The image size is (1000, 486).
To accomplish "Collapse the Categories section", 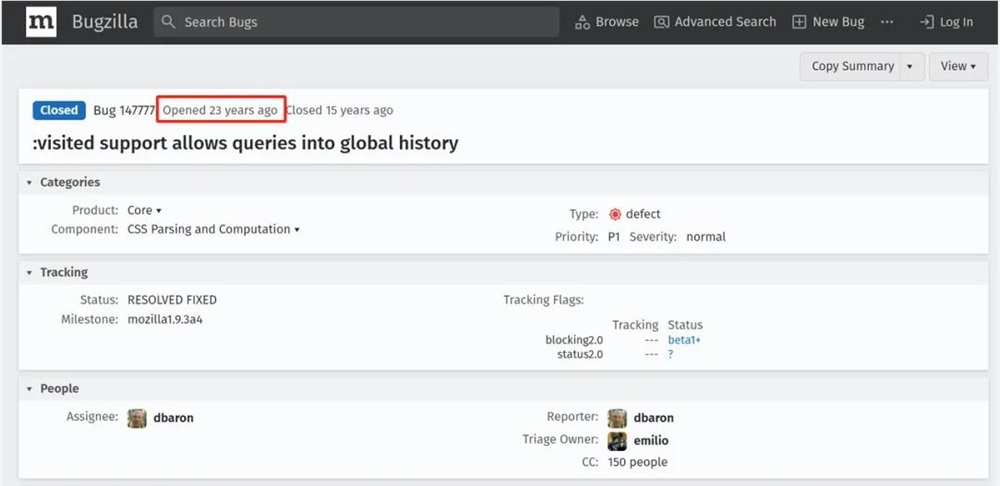I will coord(30,183).
